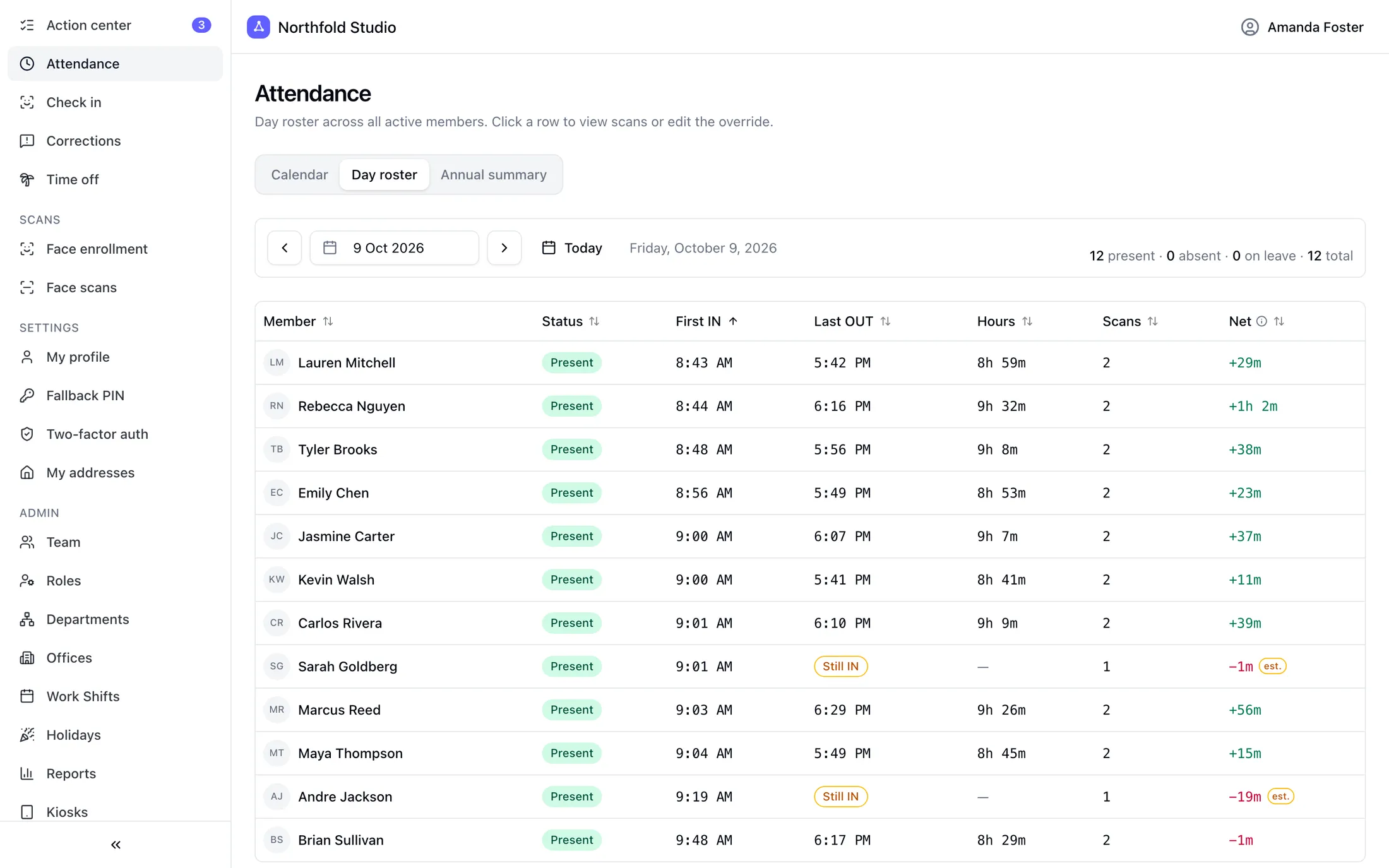Jump to Today's roster

[572, 248]
